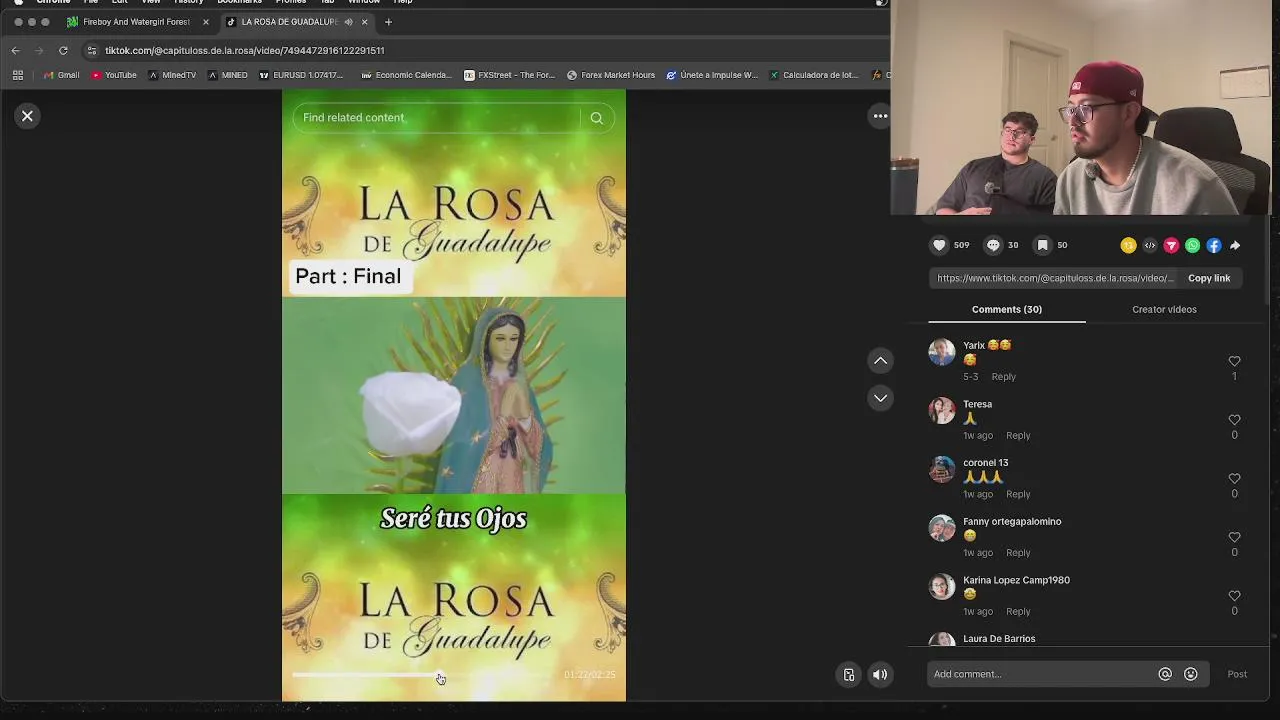Reload the page

tap(63, 50)
